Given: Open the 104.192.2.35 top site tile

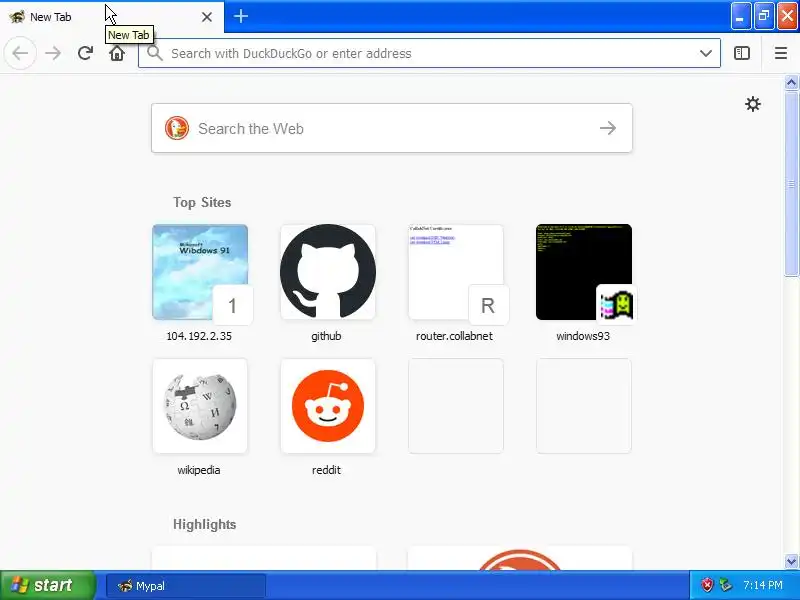Looking at the screenshot, I should coord(200,272).
